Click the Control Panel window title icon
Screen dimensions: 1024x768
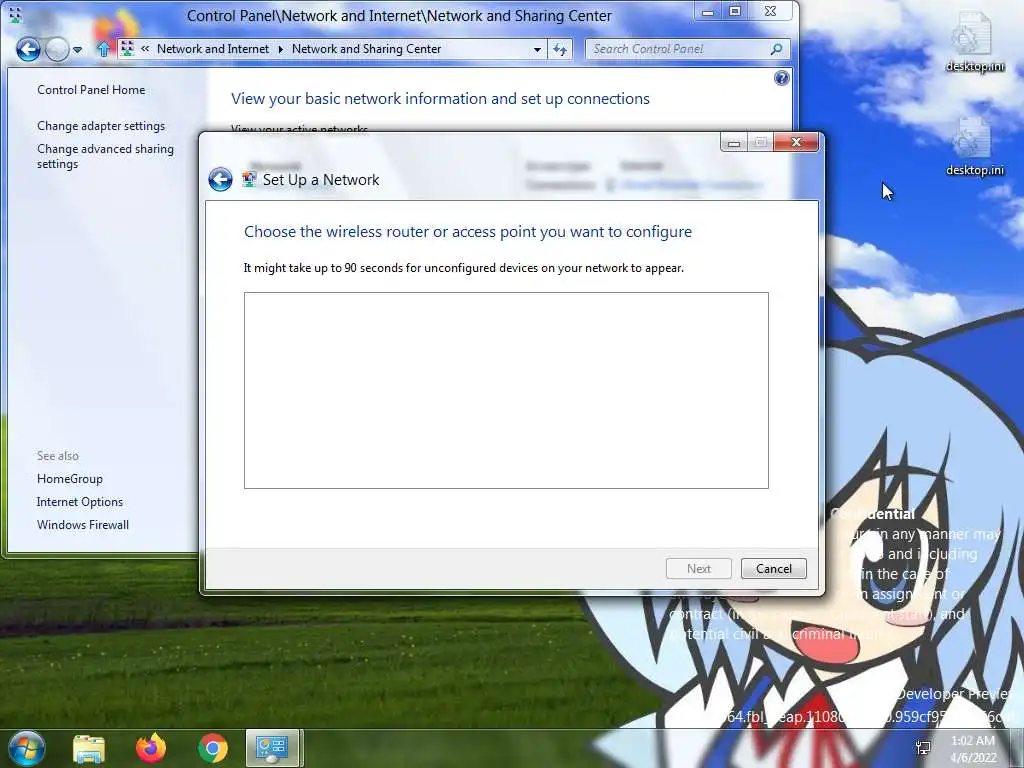15,14
